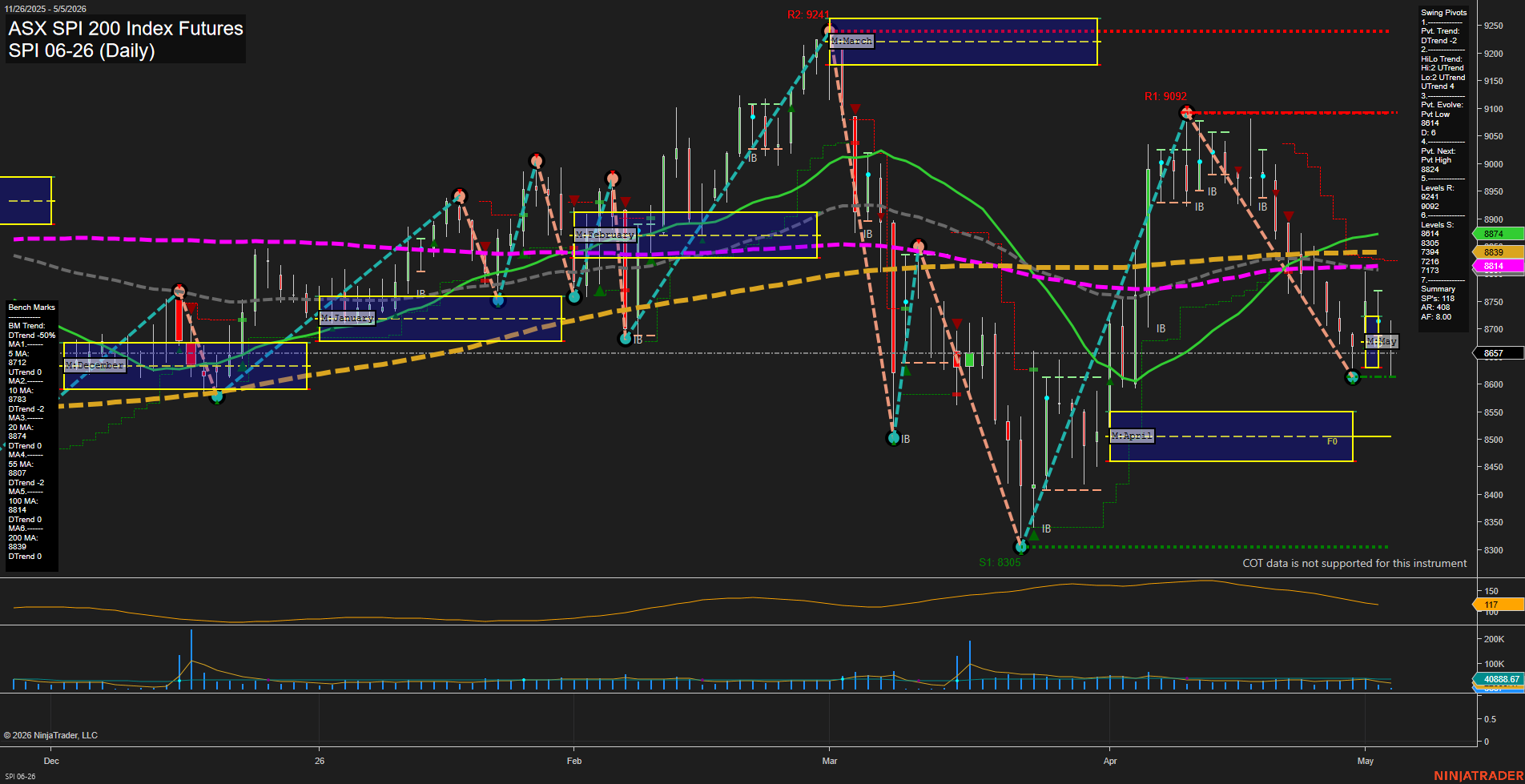Click the 'Swing Pivots' panel heading
1525x784 pixels.
pos(1444,13)
